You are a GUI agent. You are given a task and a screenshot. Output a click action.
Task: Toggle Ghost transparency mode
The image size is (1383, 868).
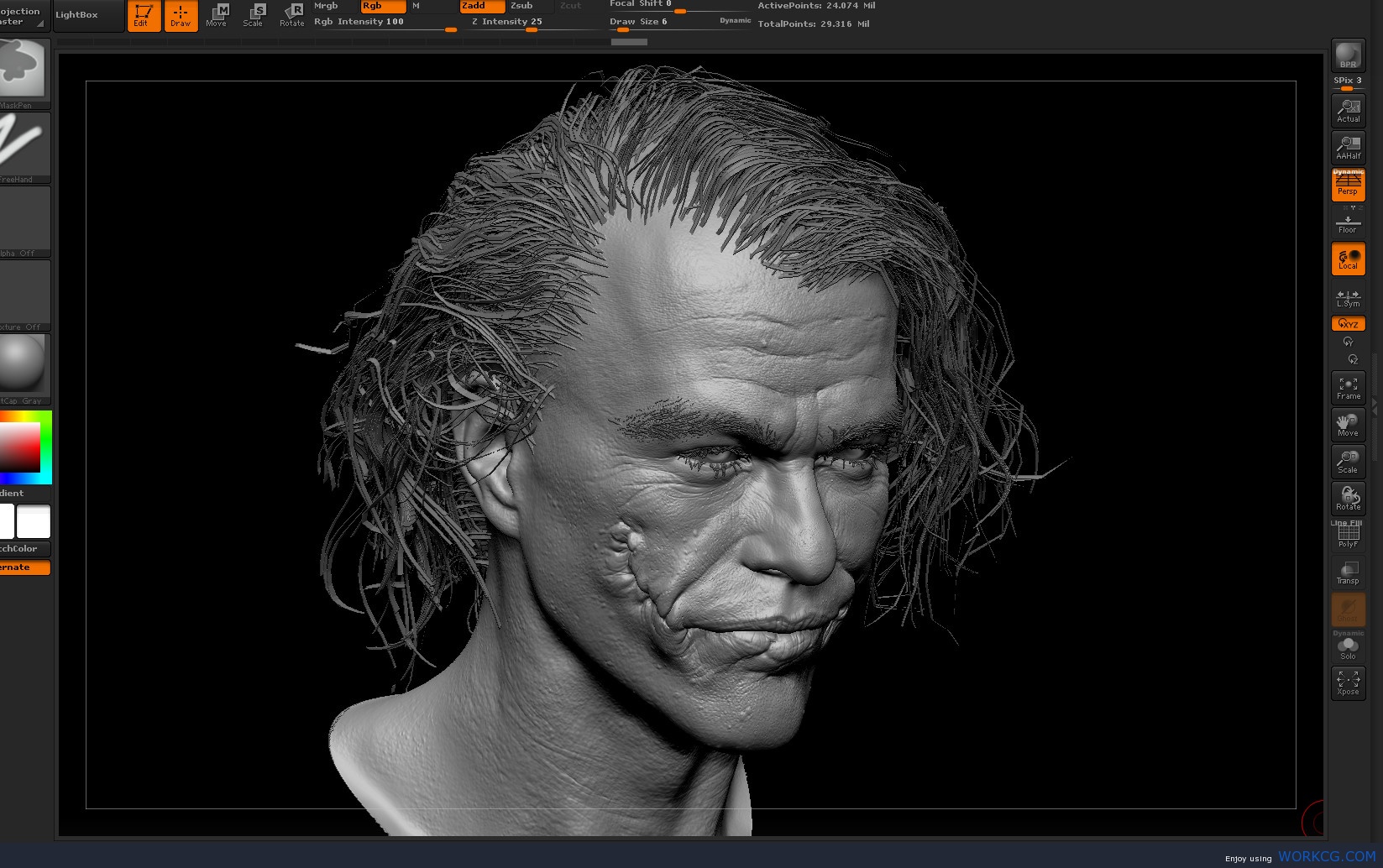click(x=1348, y=609)
